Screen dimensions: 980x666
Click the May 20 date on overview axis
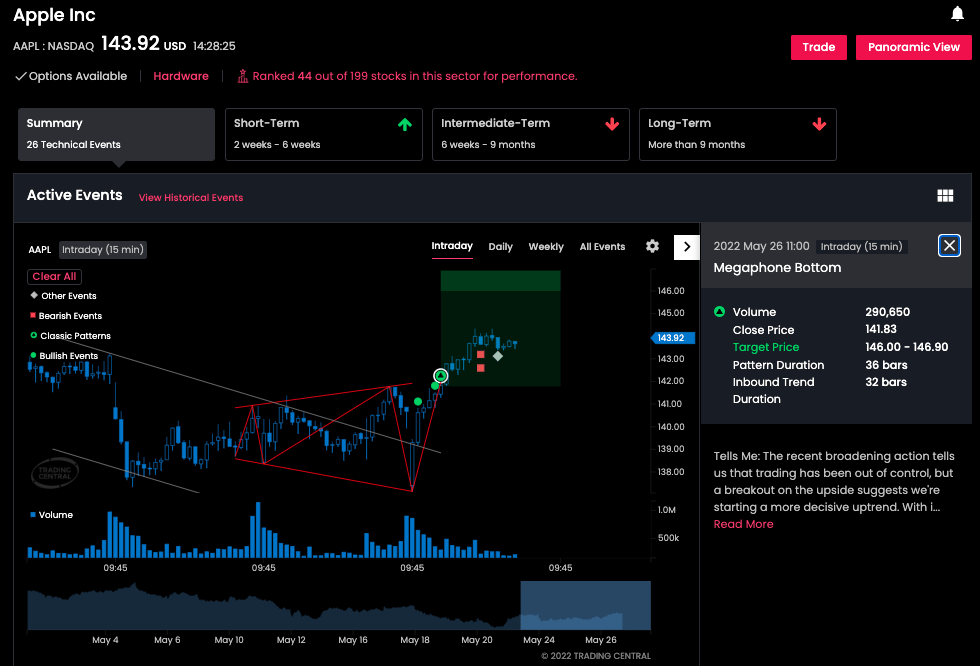point(476,640)
